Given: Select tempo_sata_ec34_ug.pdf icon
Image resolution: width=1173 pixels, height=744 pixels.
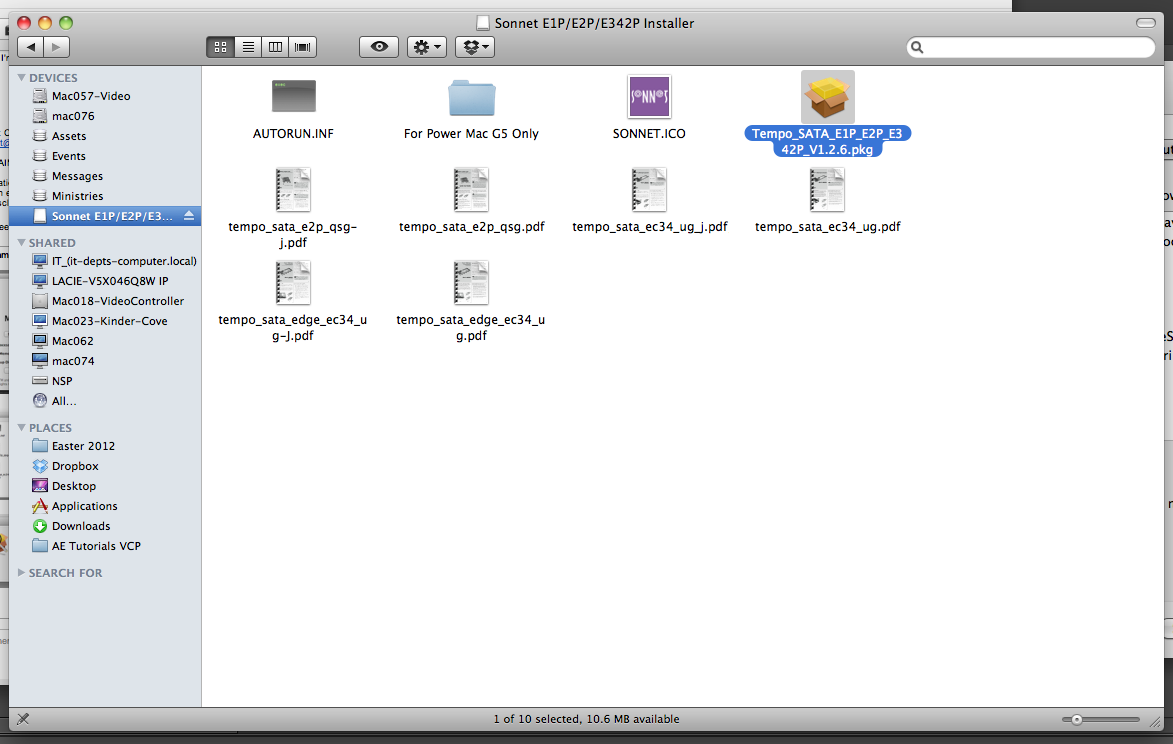Looking at the screenshot, I should point(827,190).
